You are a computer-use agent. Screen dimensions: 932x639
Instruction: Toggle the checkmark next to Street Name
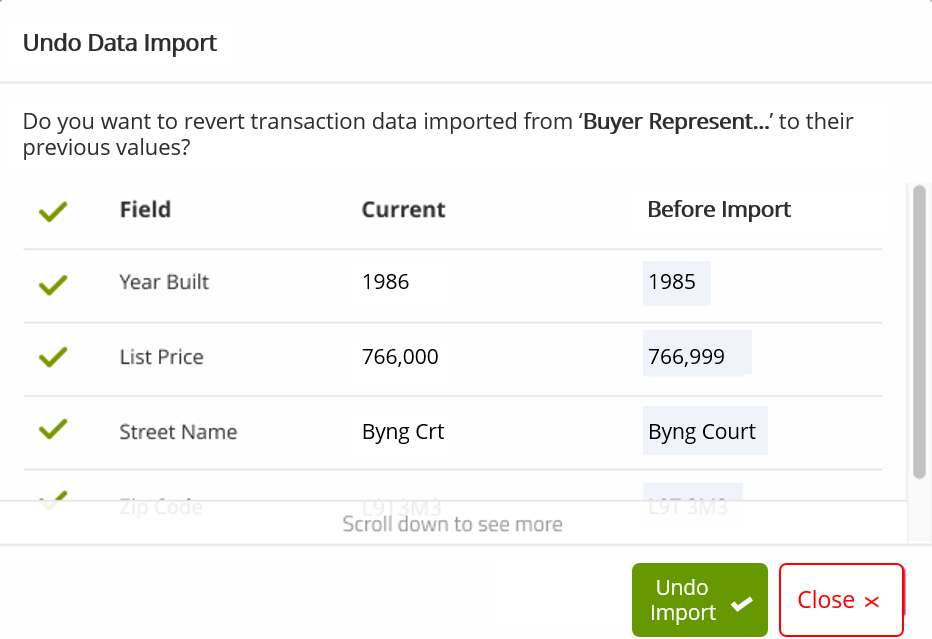[x=52, y=432]
